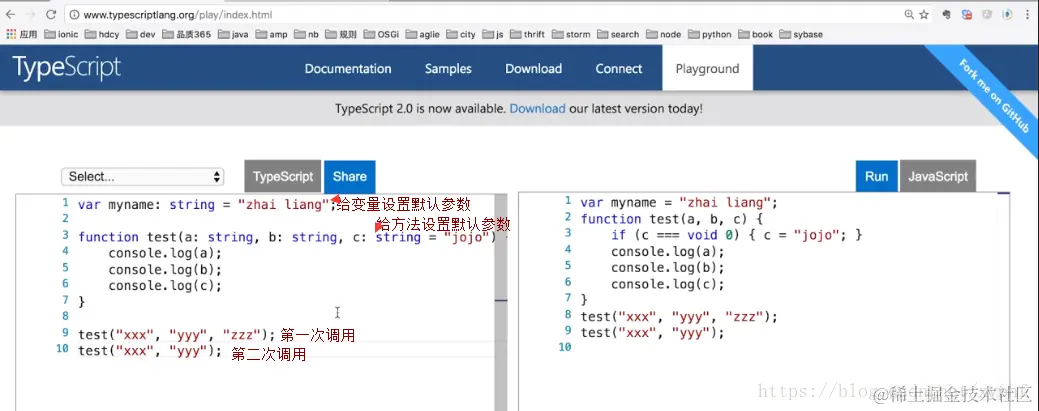Open the nb bookmark folder
Viewport: 1039px width, 411px height.
[x=306, y=34]
